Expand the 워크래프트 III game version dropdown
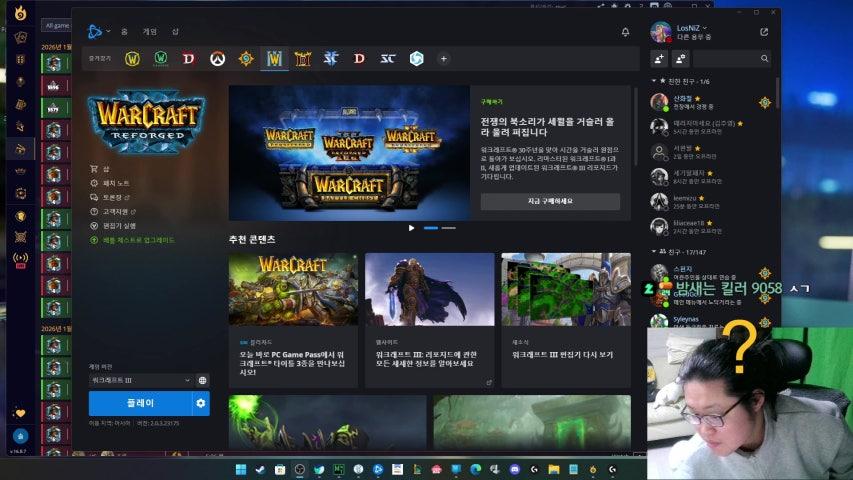 pyautogui.click(x=140, y=380)
